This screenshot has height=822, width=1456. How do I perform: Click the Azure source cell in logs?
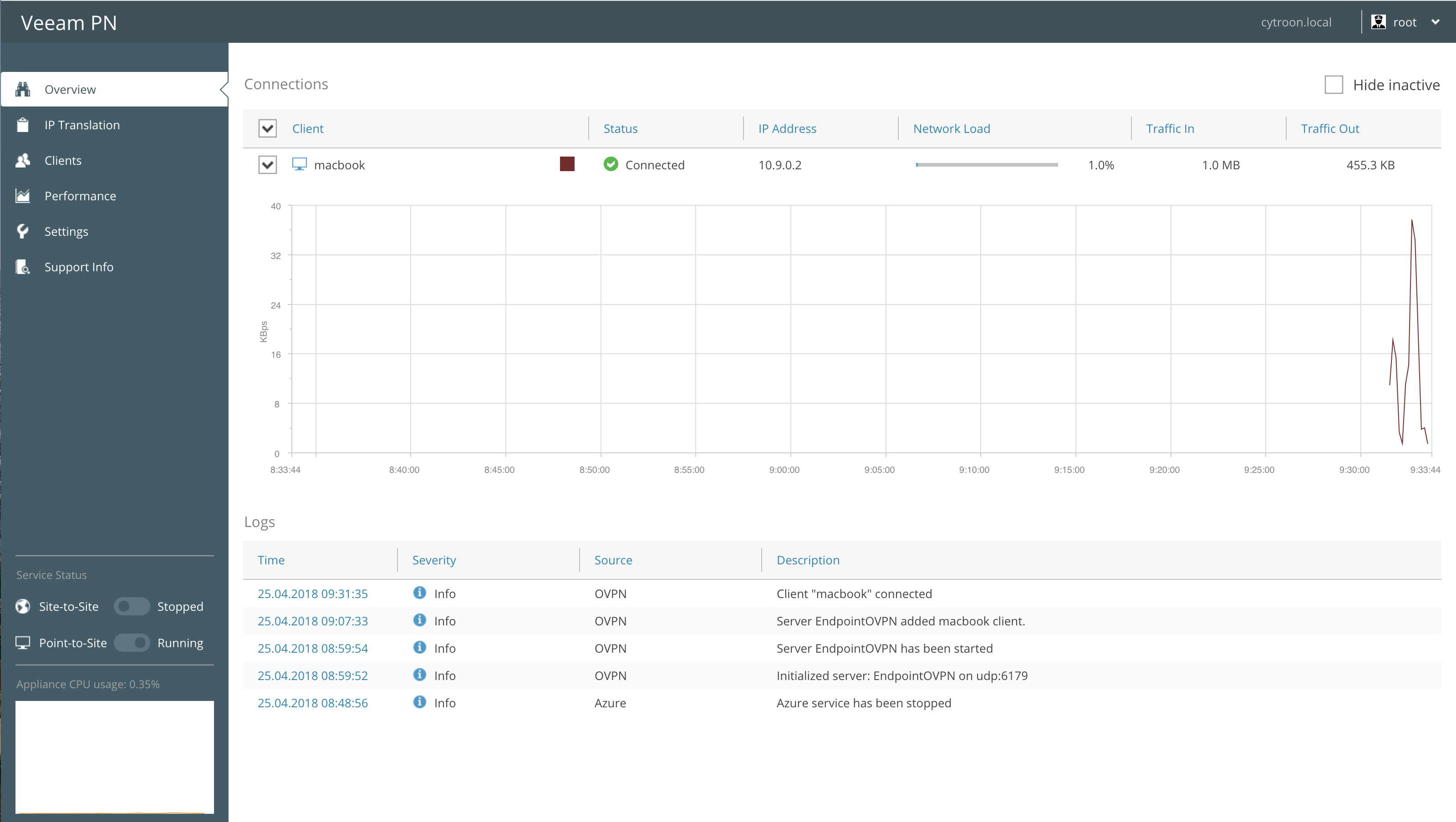(610, 703)
